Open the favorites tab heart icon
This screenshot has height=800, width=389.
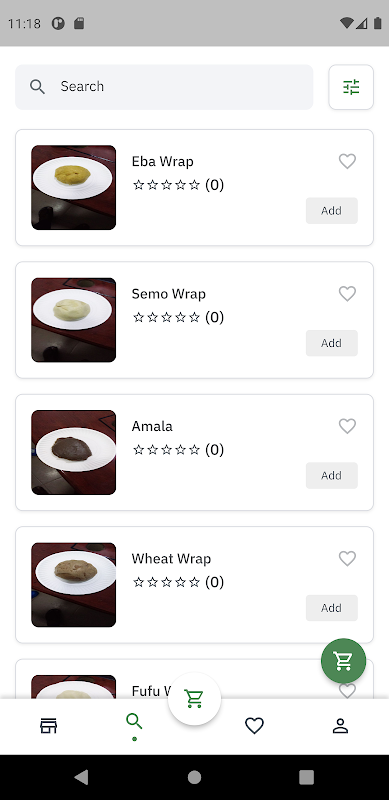point(254,726)
